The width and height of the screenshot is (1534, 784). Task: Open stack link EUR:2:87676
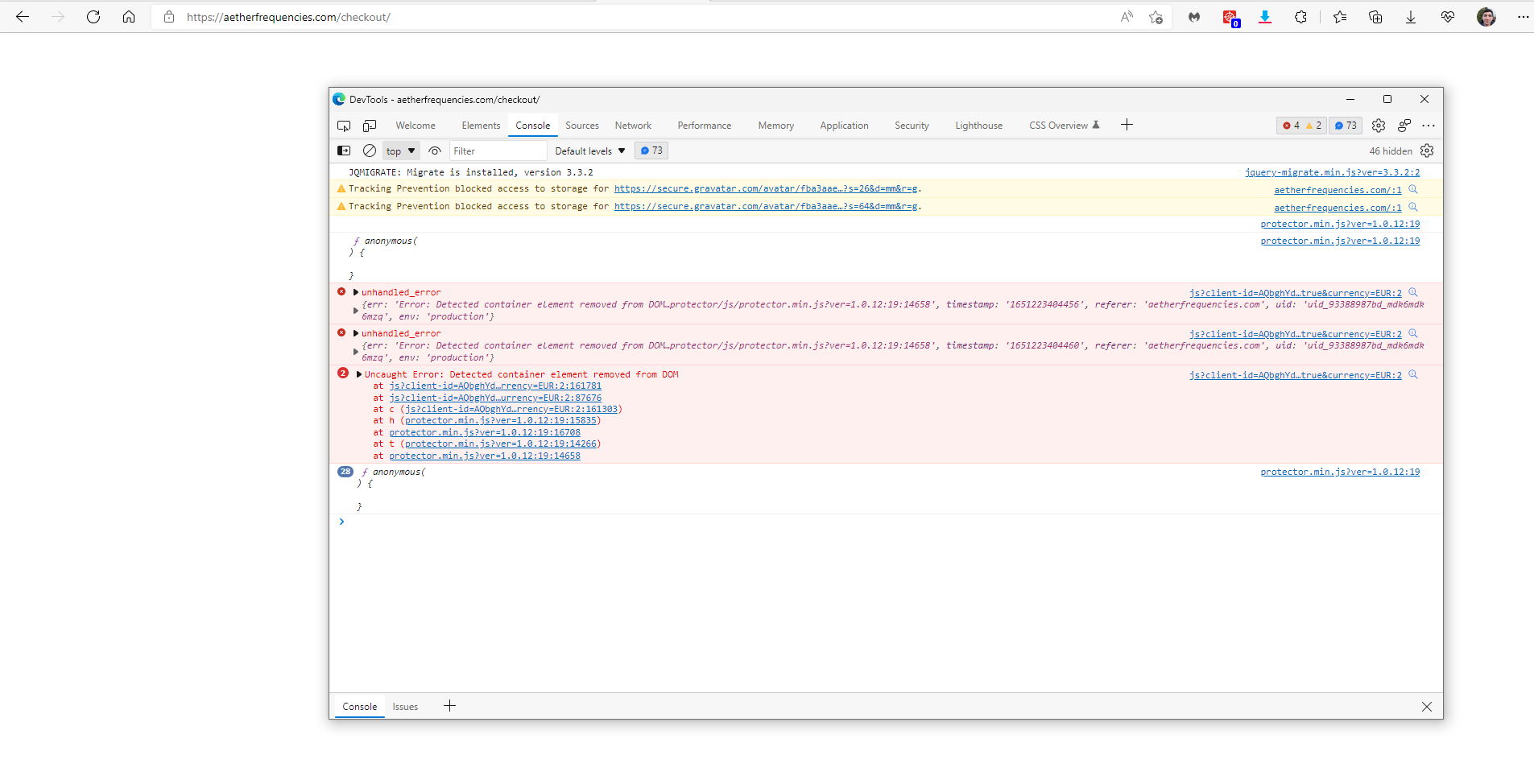[x=495, y=398]
